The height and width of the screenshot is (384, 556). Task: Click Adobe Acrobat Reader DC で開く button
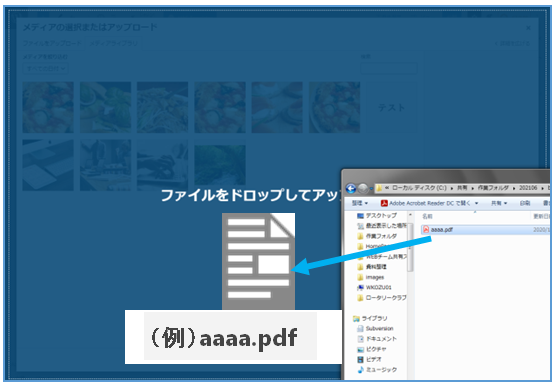point(426,203)
